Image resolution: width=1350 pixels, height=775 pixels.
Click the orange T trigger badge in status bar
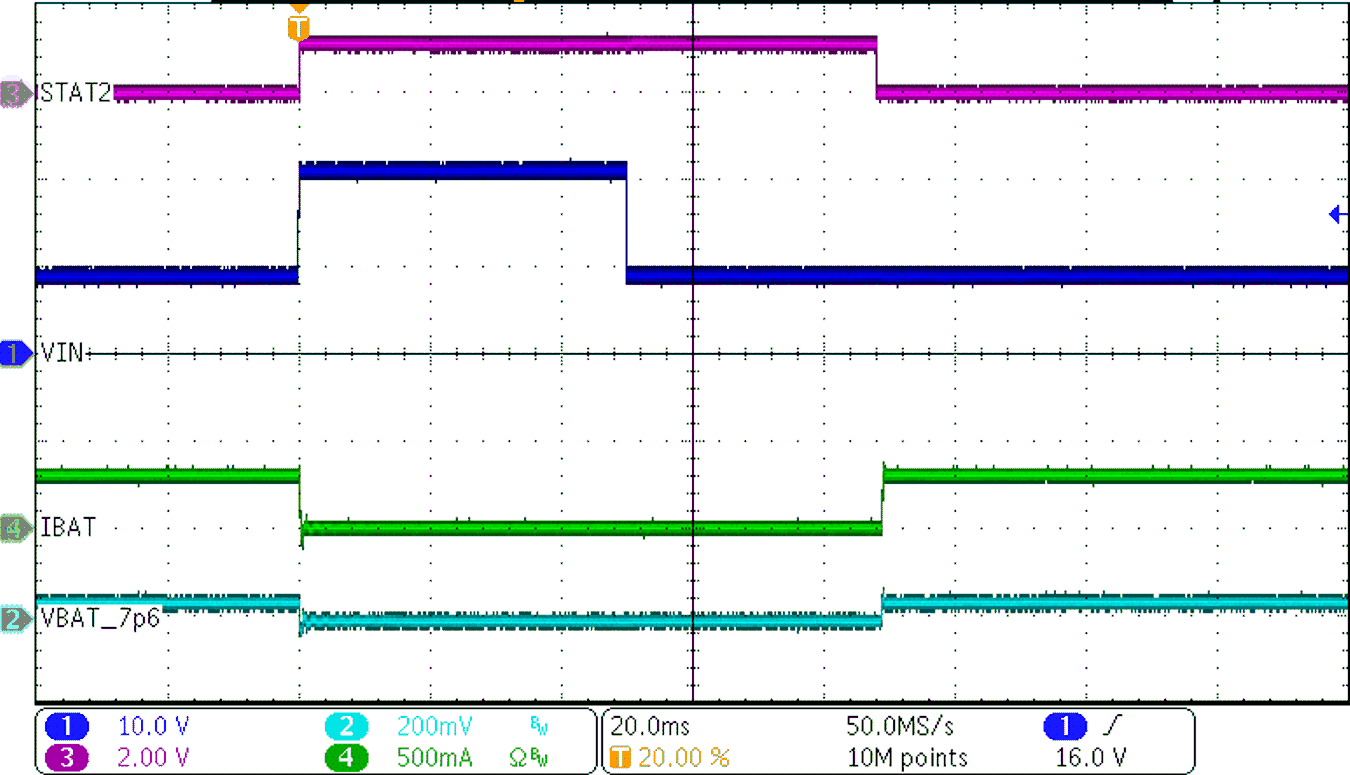[x=622, y=757]
